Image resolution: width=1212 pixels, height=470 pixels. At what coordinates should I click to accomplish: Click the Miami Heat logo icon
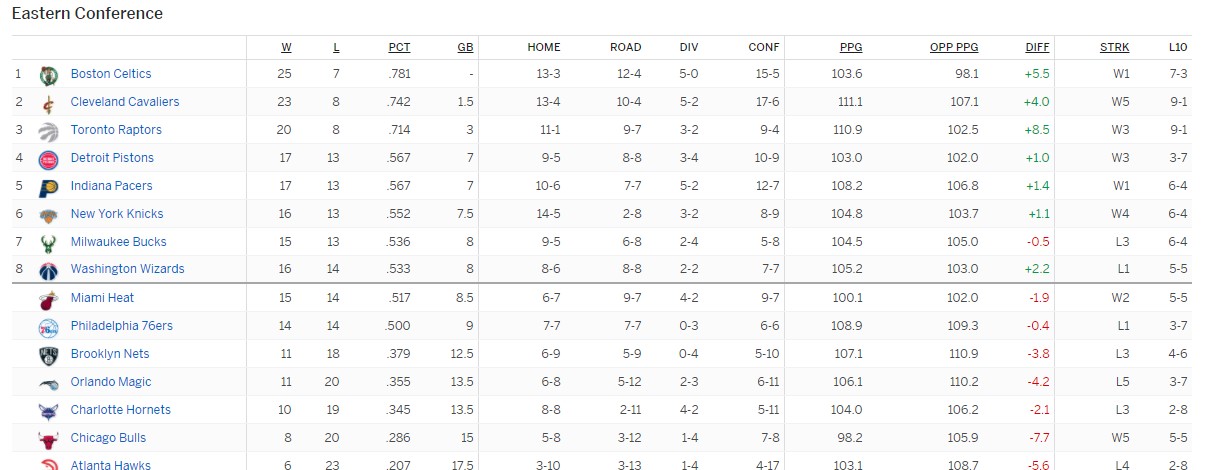48,298
